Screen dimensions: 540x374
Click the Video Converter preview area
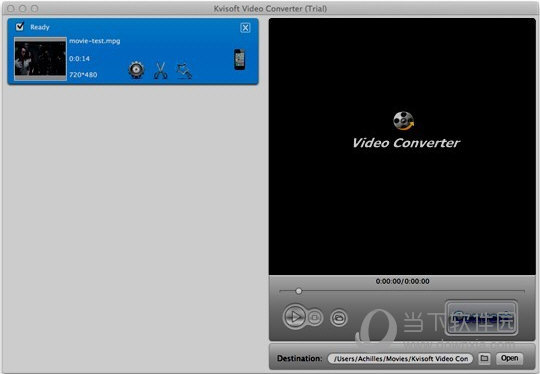click(x=402, y=147)
